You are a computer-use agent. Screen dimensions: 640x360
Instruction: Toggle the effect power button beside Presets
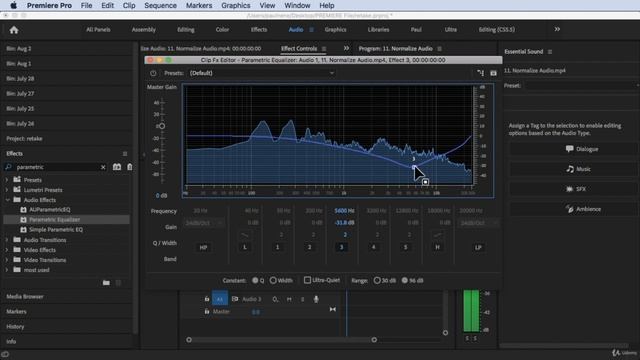(x=153, y=73)
